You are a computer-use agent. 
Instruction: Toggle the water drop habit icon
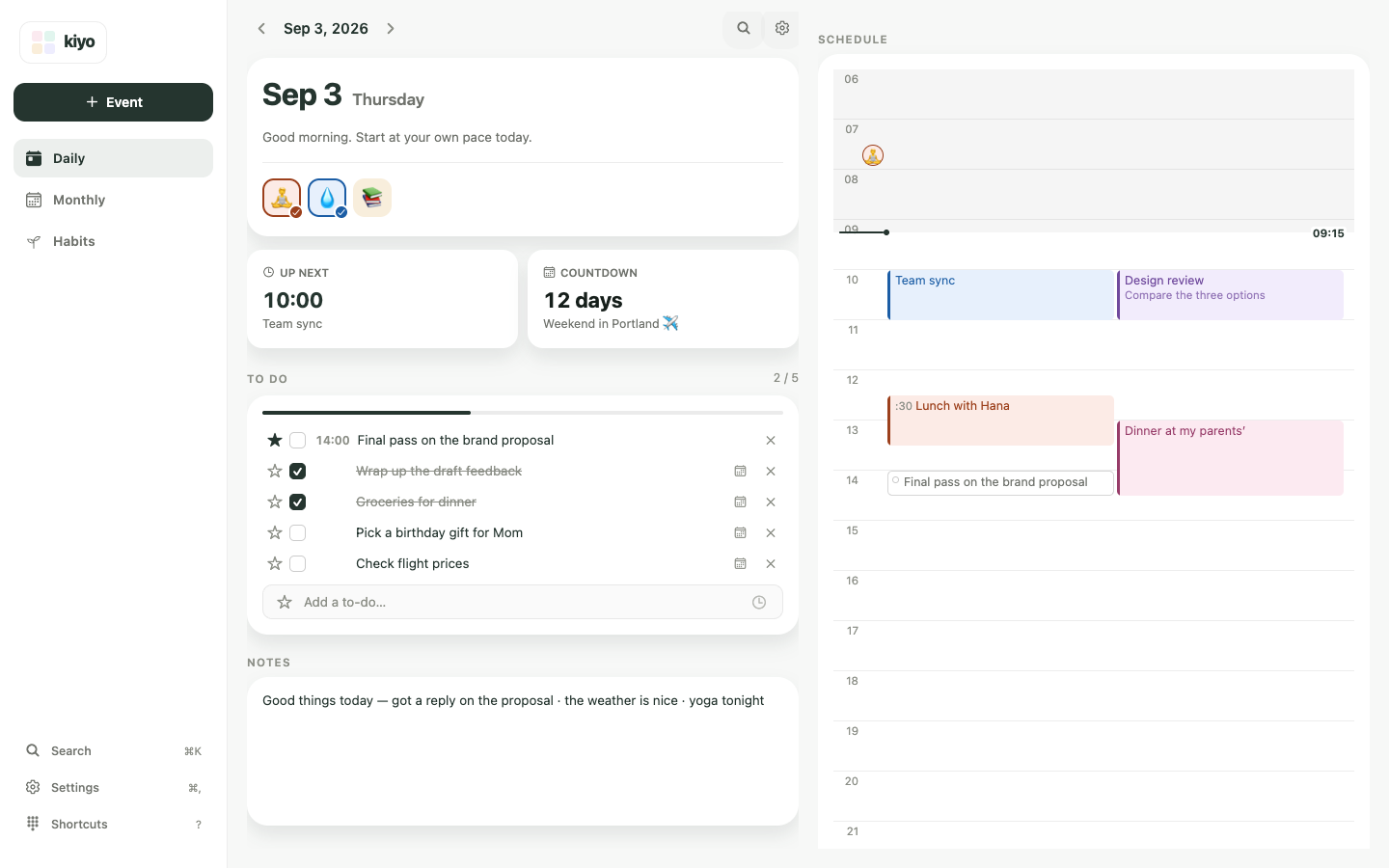coord(327,198)
